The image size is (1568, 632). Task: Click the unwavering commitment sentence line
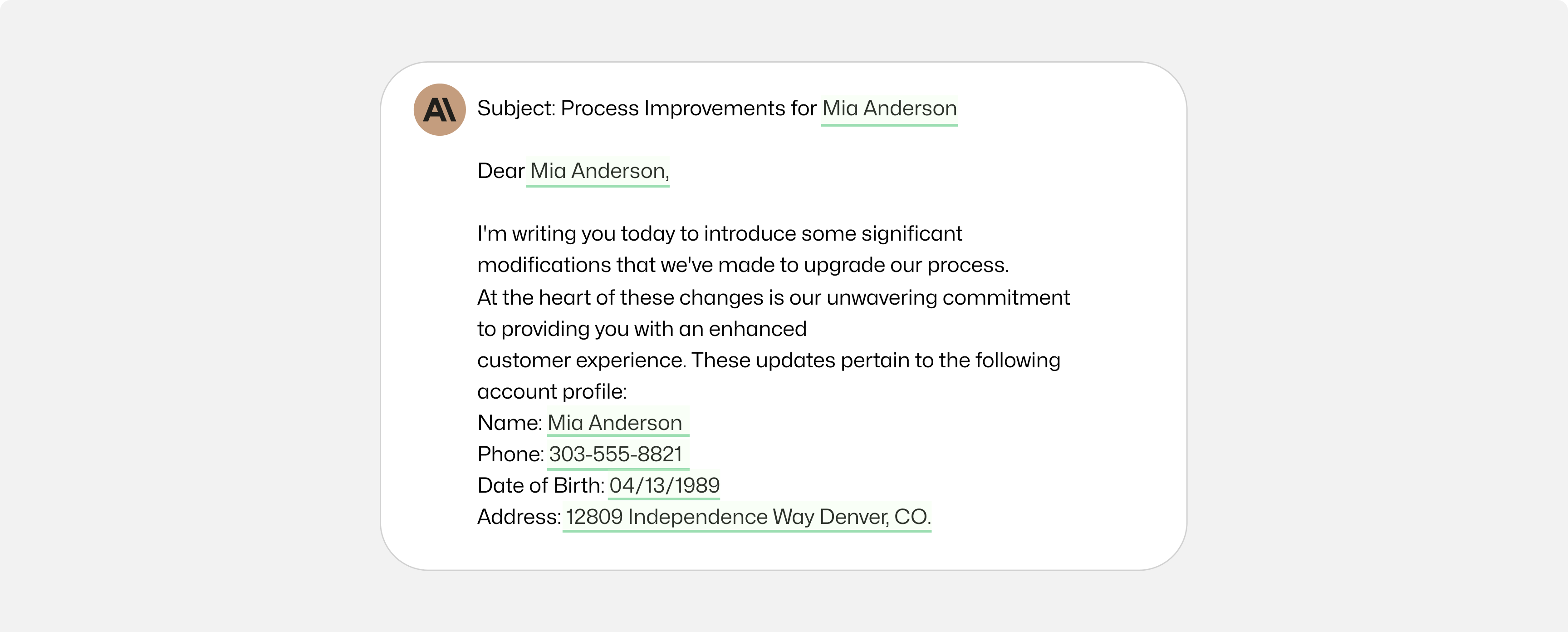point(774,298)
